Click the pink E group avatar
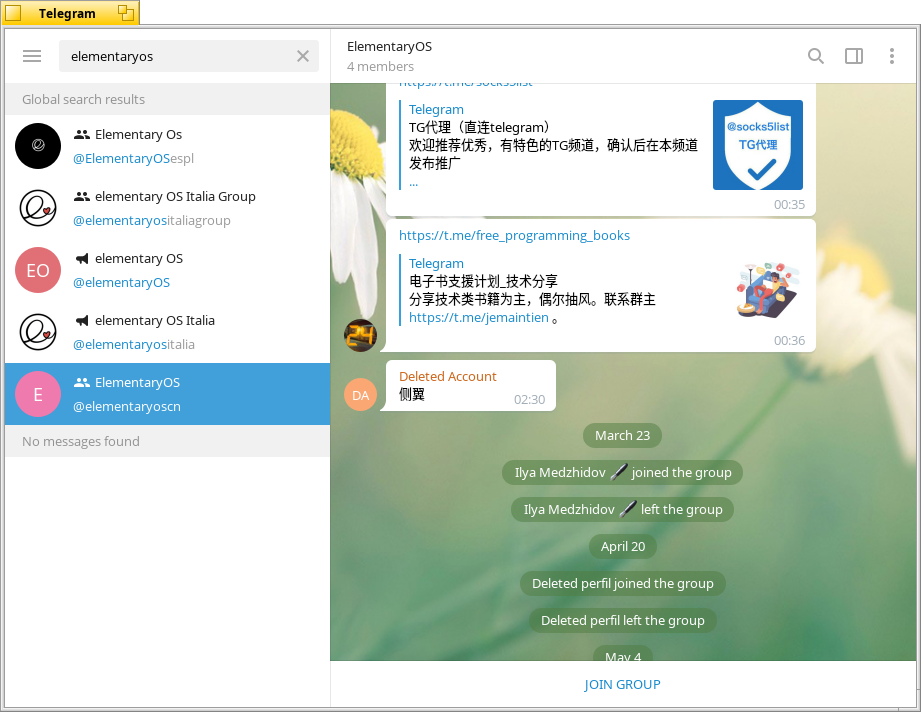The height and width of the screenshot is (712, 921). point(38,394)
